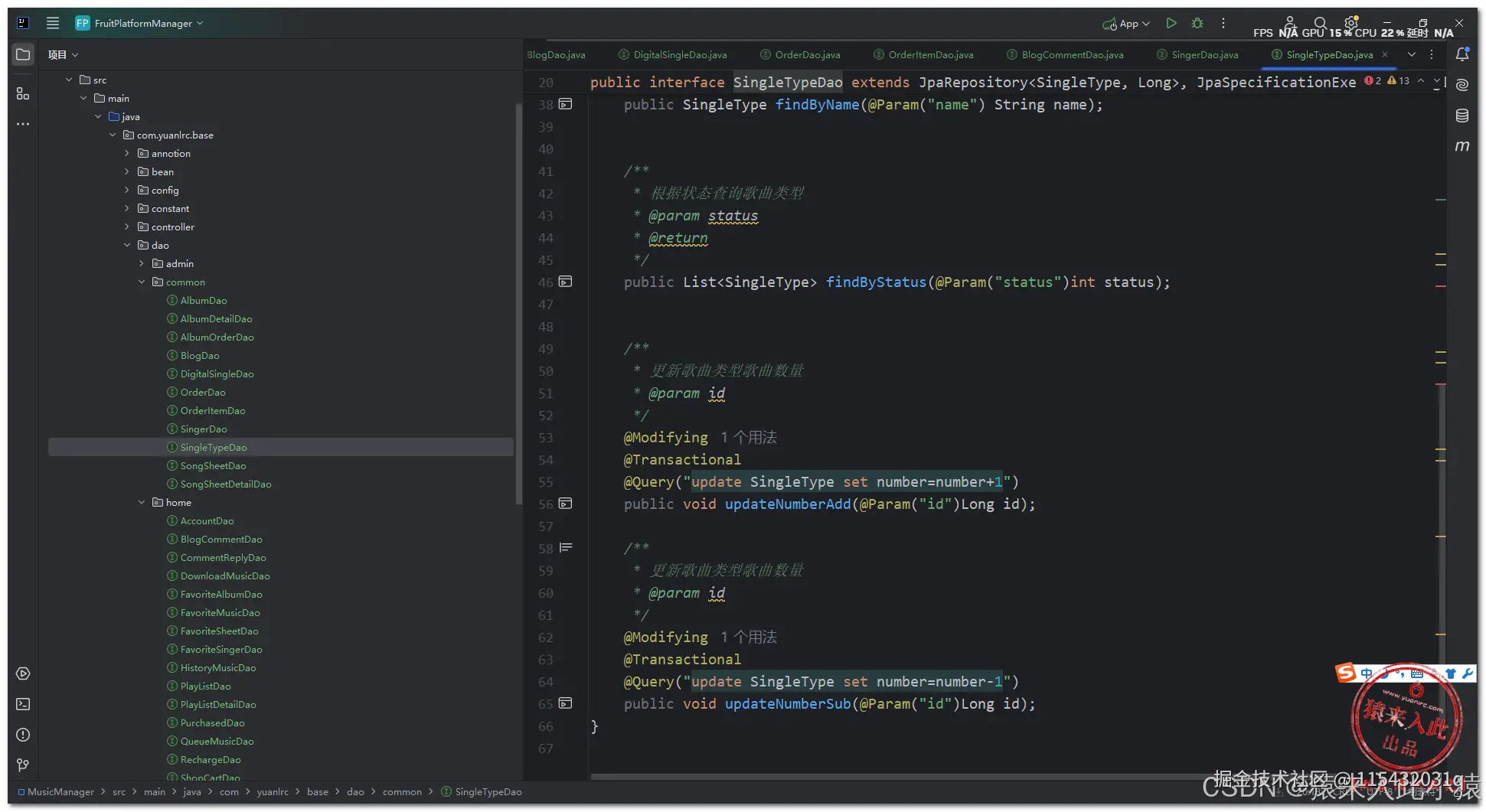Collapse the com.yuanlrc.base package

(x=113, y=135)
